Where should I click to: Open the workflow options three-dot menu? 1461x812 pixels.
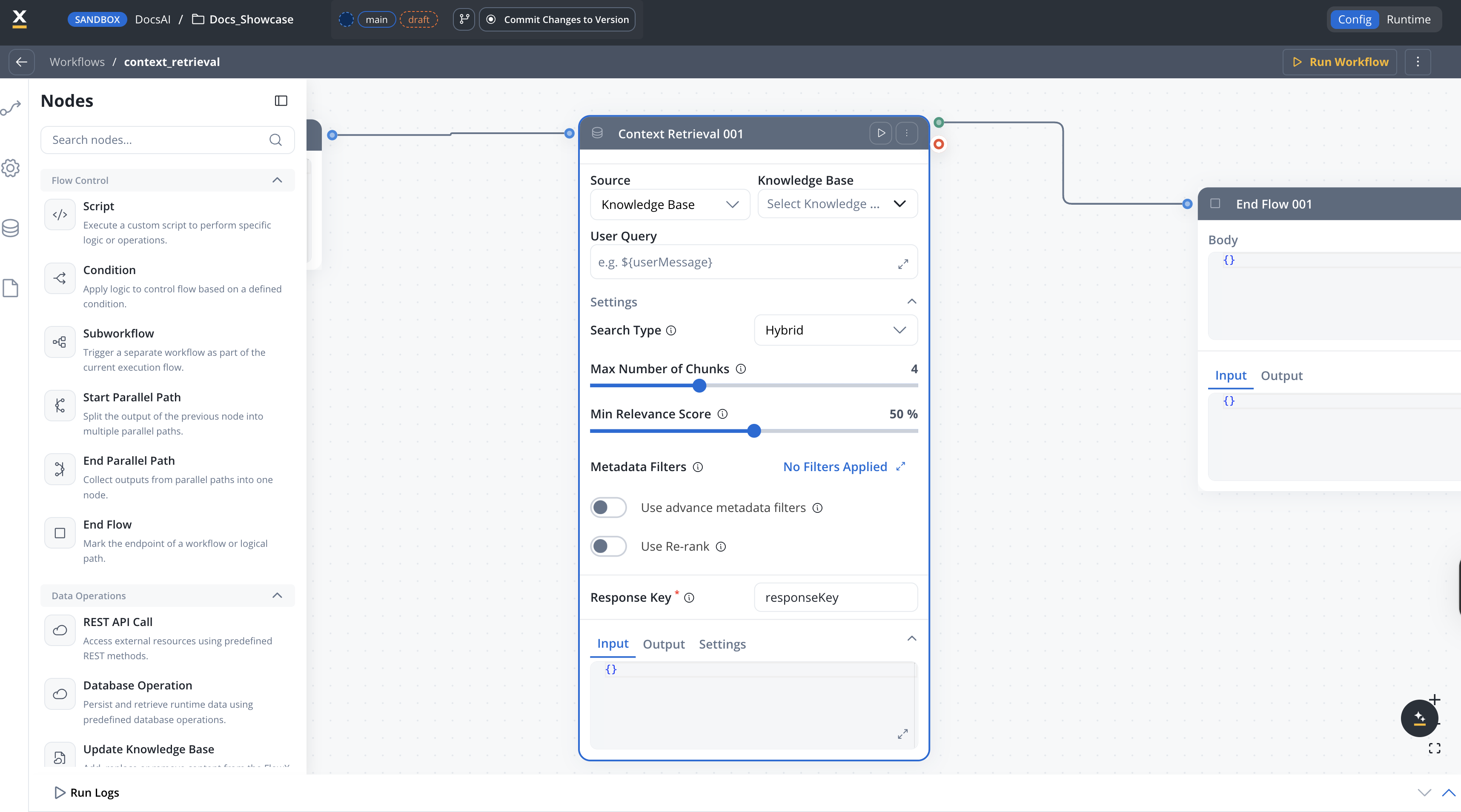pos(1418,62)
